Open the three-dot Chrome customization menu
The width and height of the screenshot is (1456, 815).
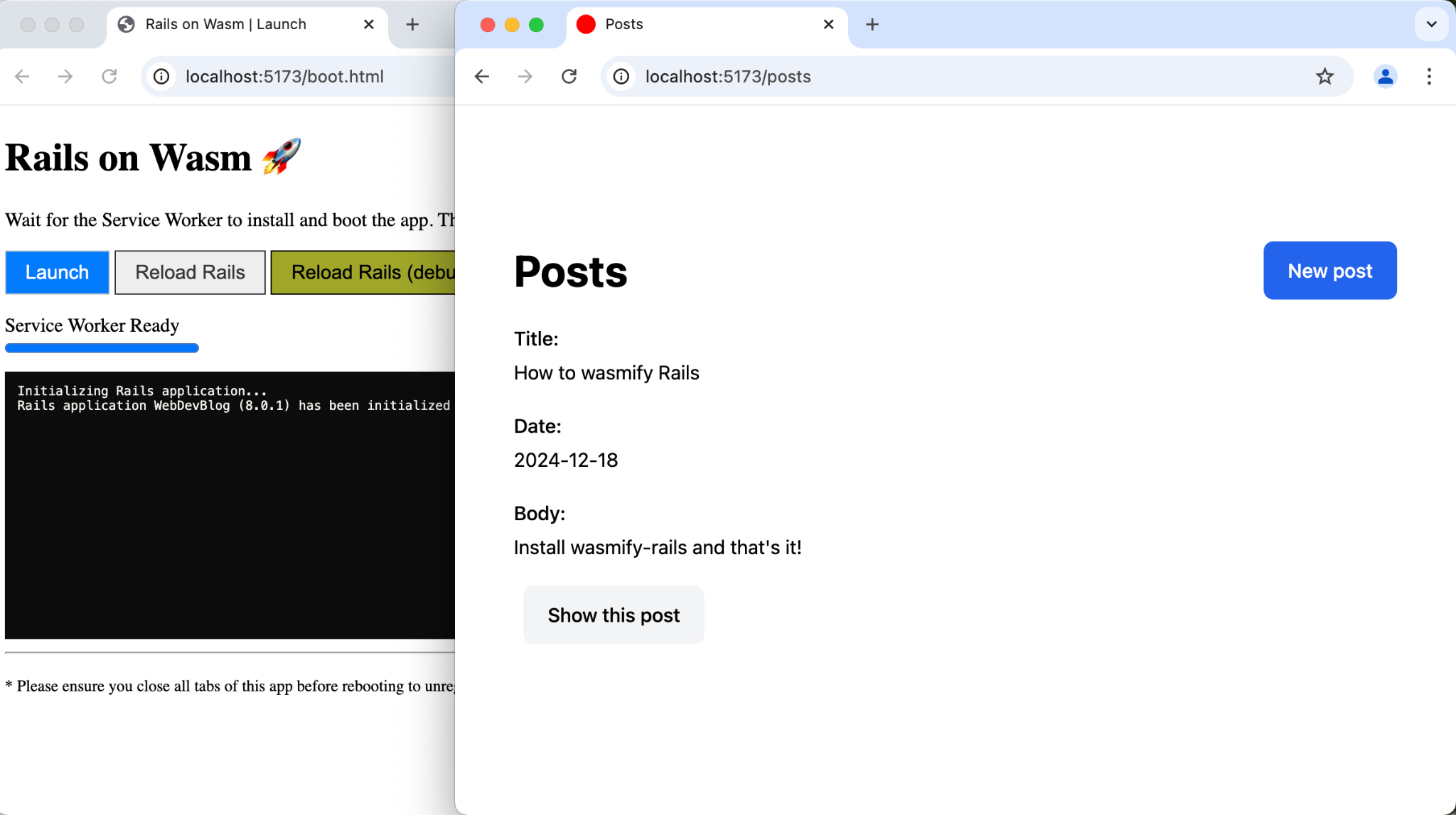coord(1428,76)
